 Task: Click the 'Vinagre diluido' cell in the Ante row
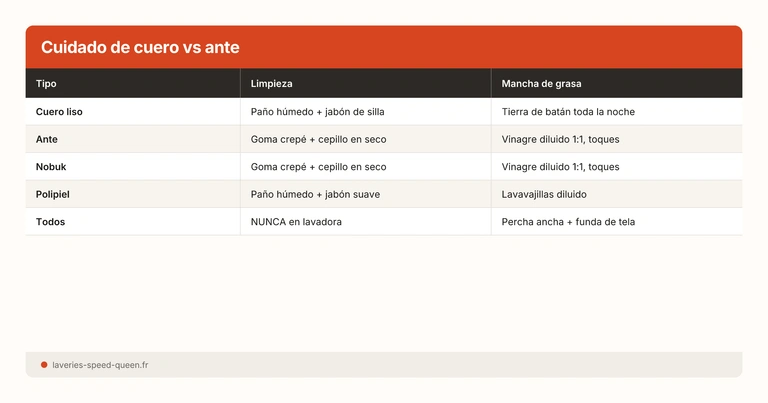coord(560,139)
